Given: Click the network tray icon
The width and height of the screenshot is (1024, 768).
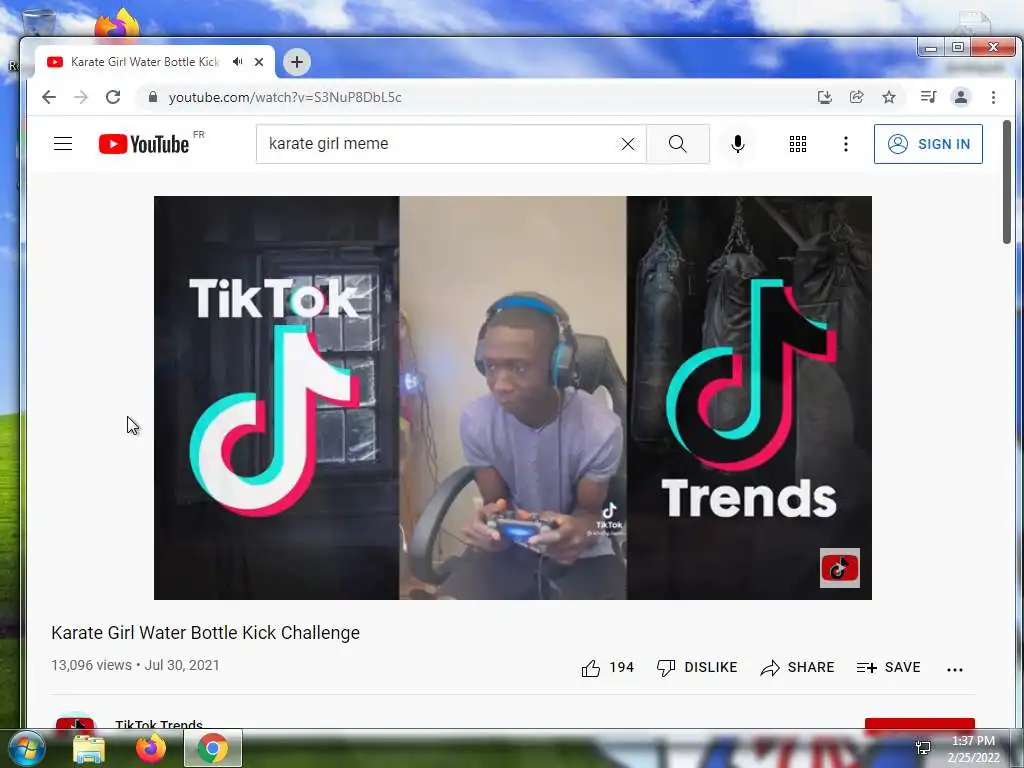Looking at the screenshot, I should [x=923, y=748].
